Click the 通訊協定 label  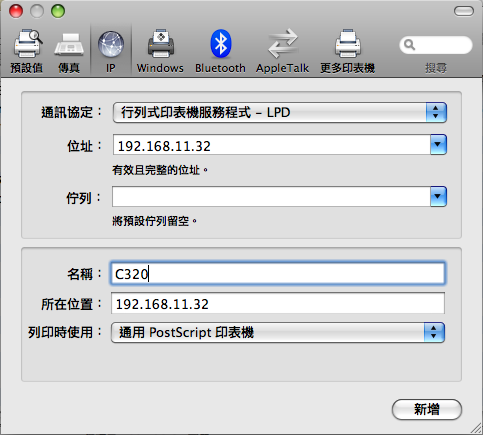point(72,113)
